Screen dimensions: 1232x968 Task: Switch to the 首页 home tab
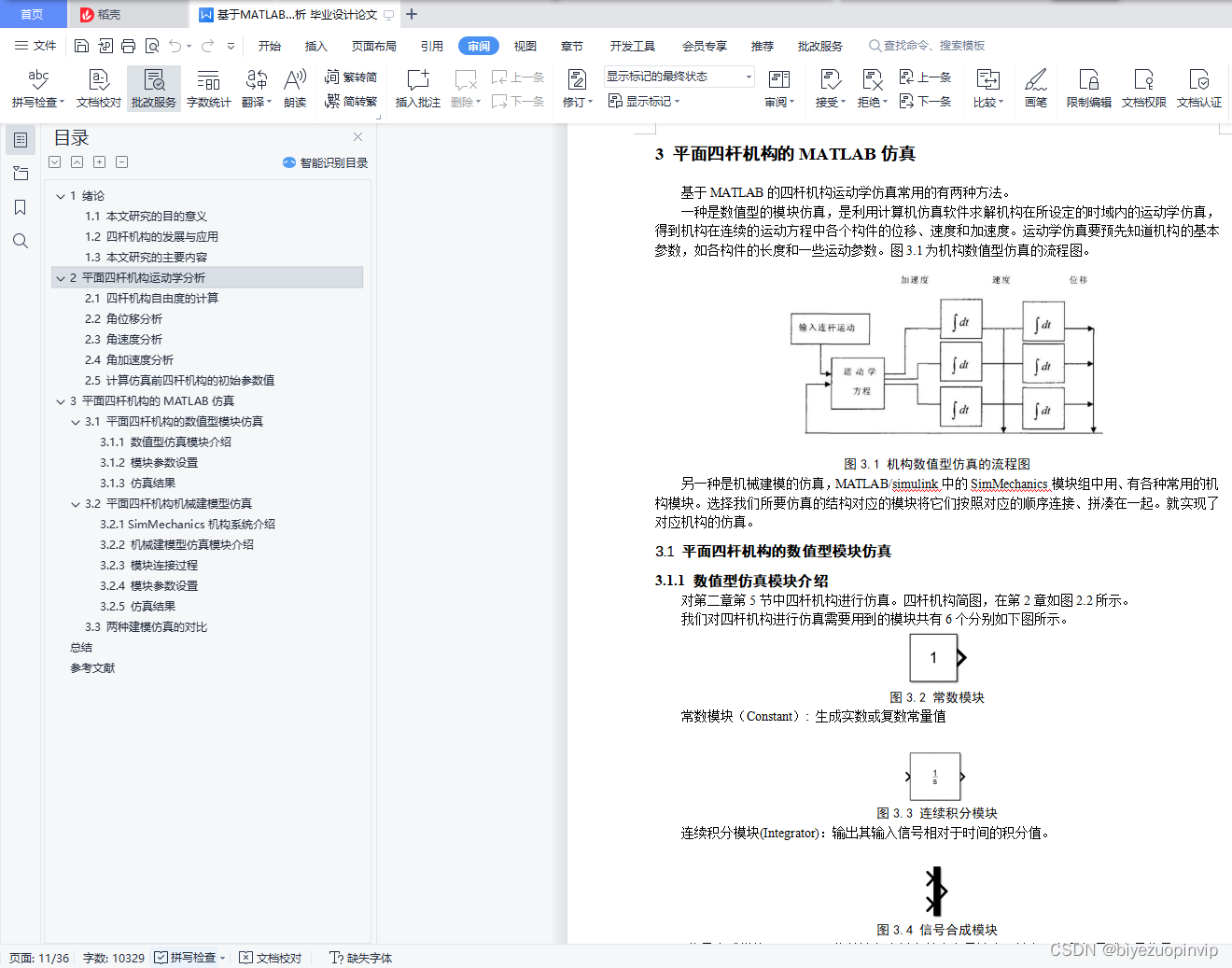point(33,14)
